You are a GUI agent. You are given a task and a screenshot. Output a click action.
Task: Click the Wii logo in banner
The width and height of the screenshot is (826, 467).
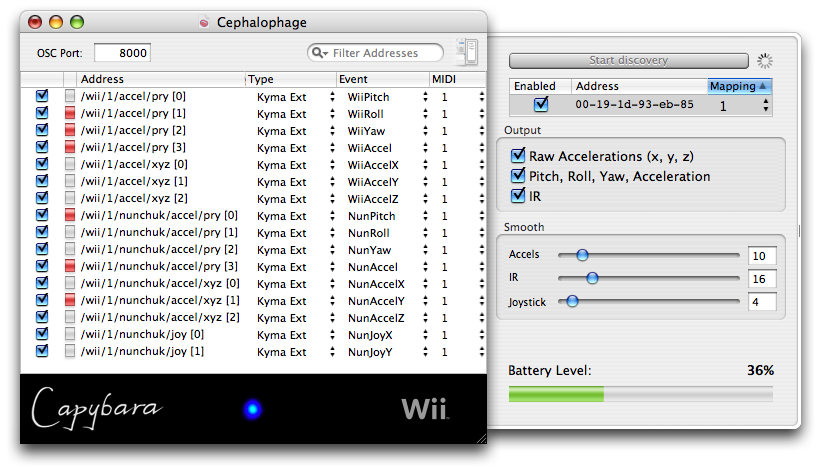425,409
